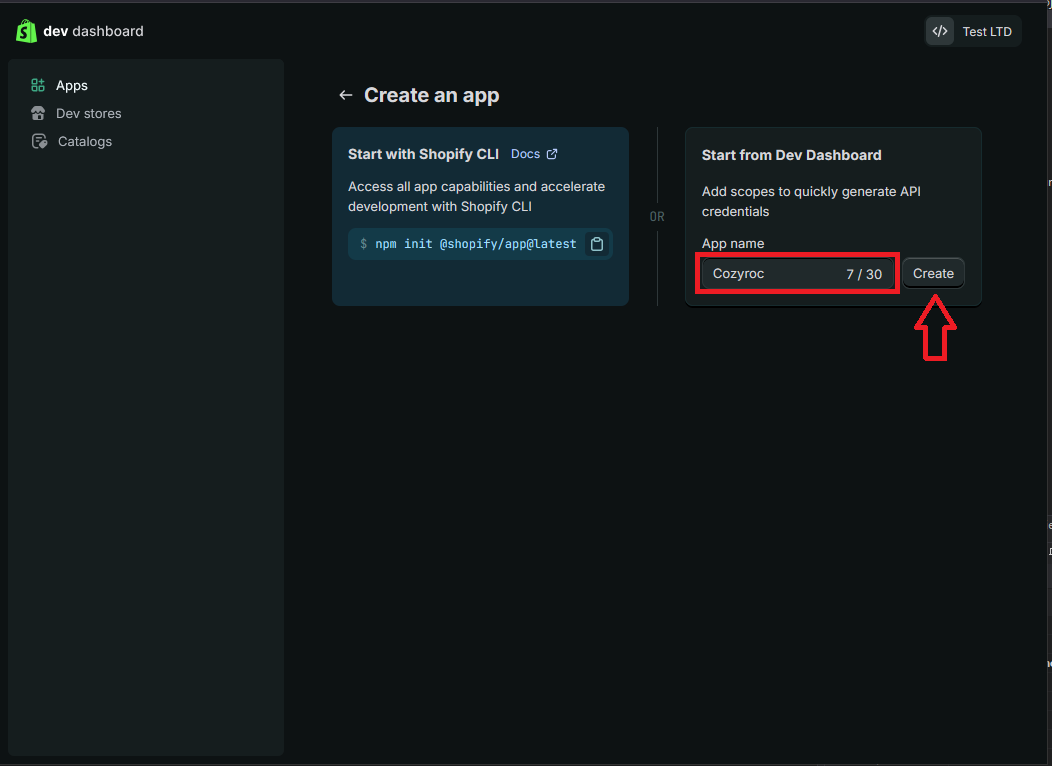The image size is (1052, 766).
Task: Open the Test LTD account switcher
Action: [x=986, y=32]
